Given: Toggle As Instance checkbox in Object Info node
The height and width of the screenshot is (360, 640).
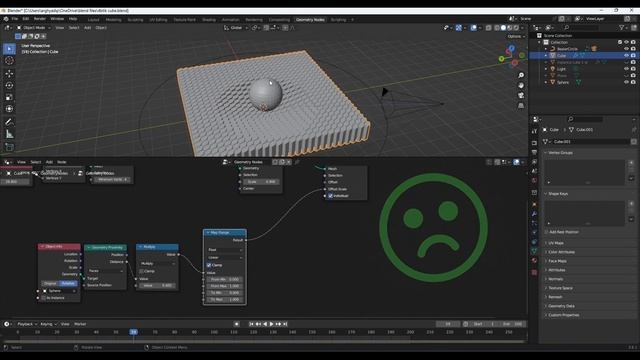Looking at the screenshot, I should pyautogui.click(x=44, y=298).
